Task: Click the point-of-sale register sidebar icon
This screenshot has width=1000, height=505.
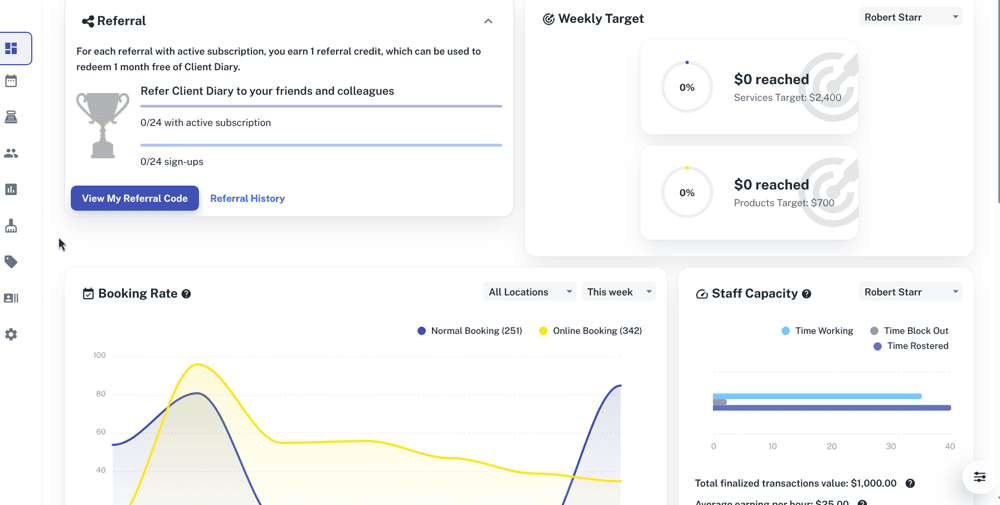Action: click(x=11, y=117)
